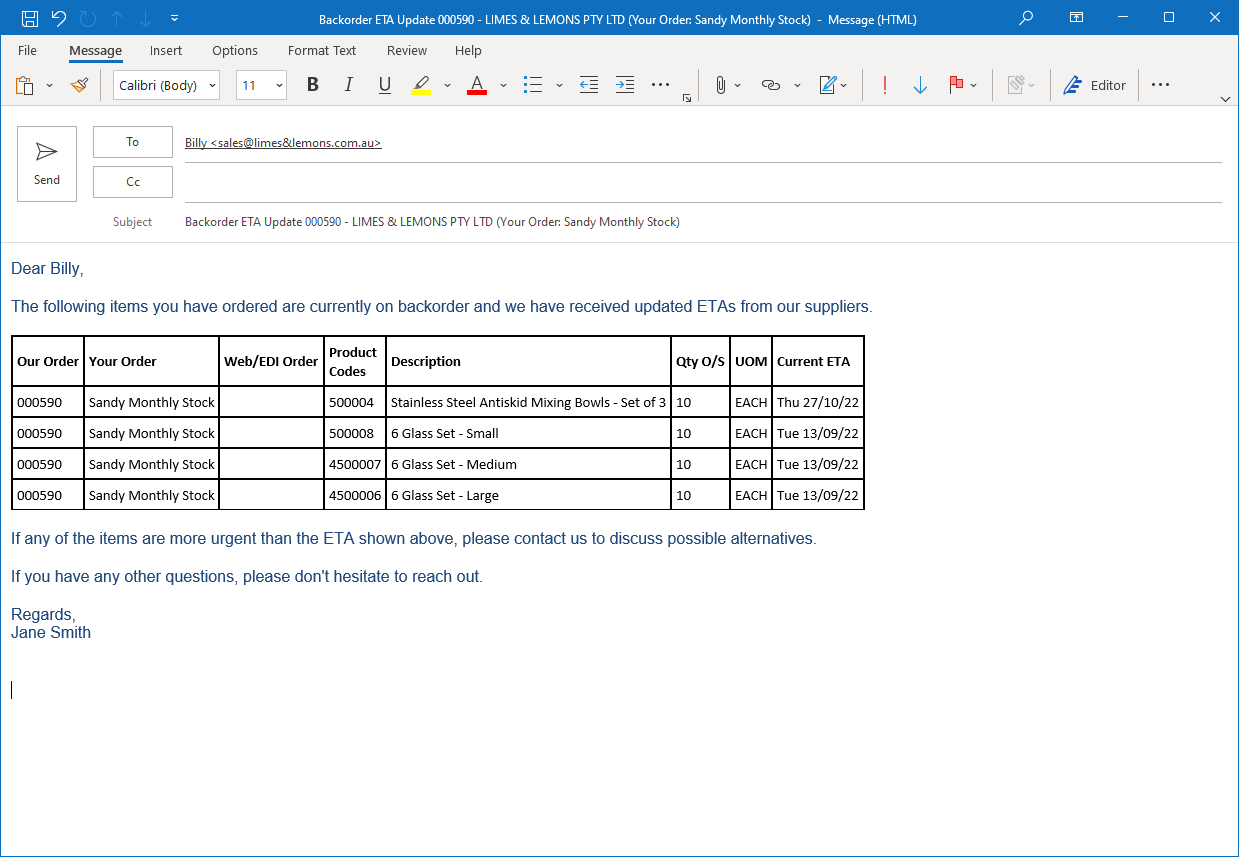
Task: Click into the Subject field
Action: pos(700,222)
